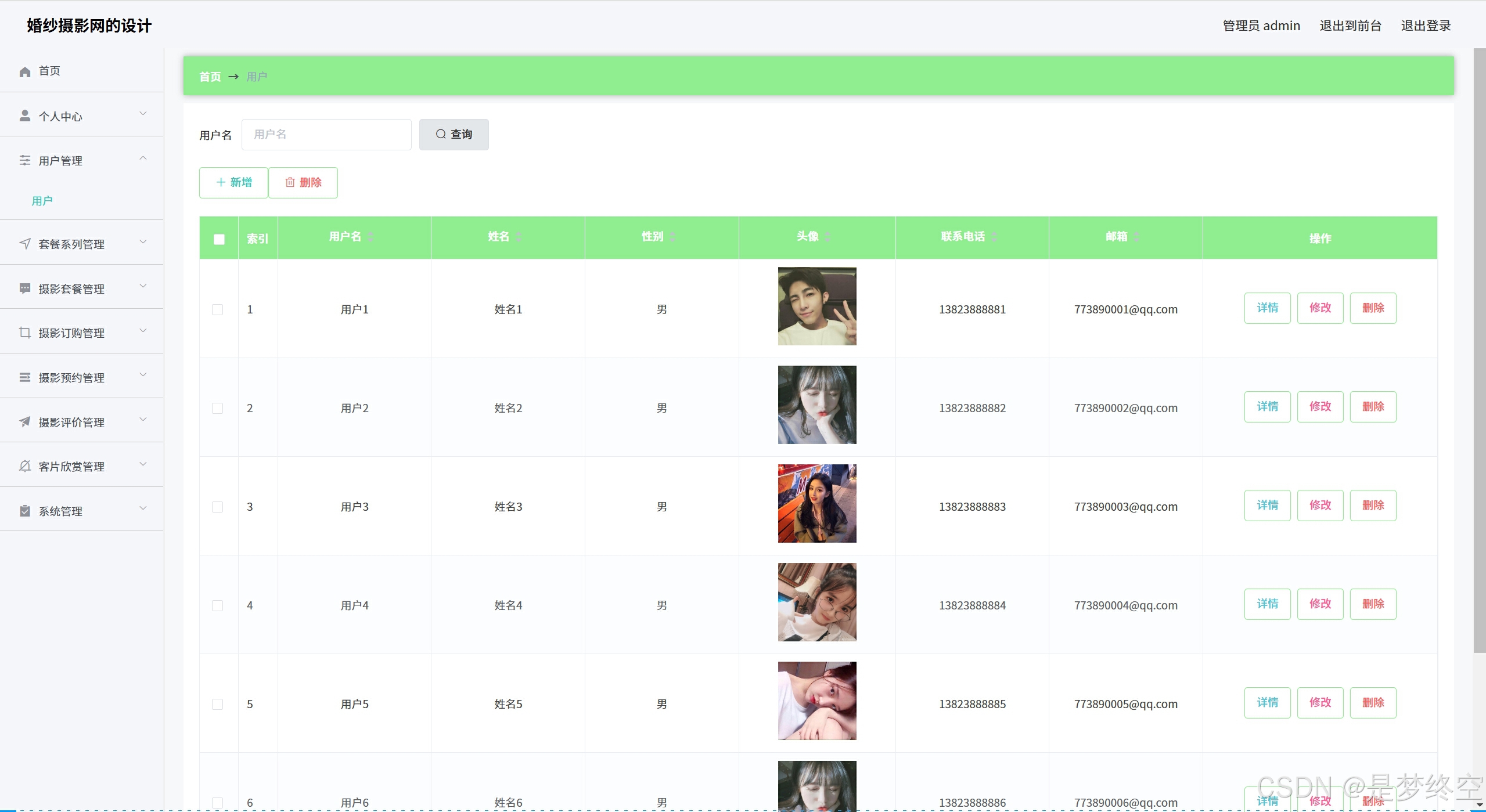The image size is (1486, 812).
Task: Open the 用户 submenu item
Action: click(42, 201)
